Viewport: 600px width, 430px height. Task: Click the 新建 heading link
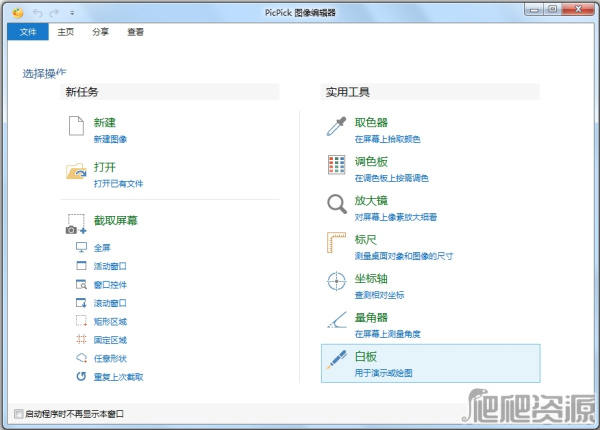click(104, 122)
